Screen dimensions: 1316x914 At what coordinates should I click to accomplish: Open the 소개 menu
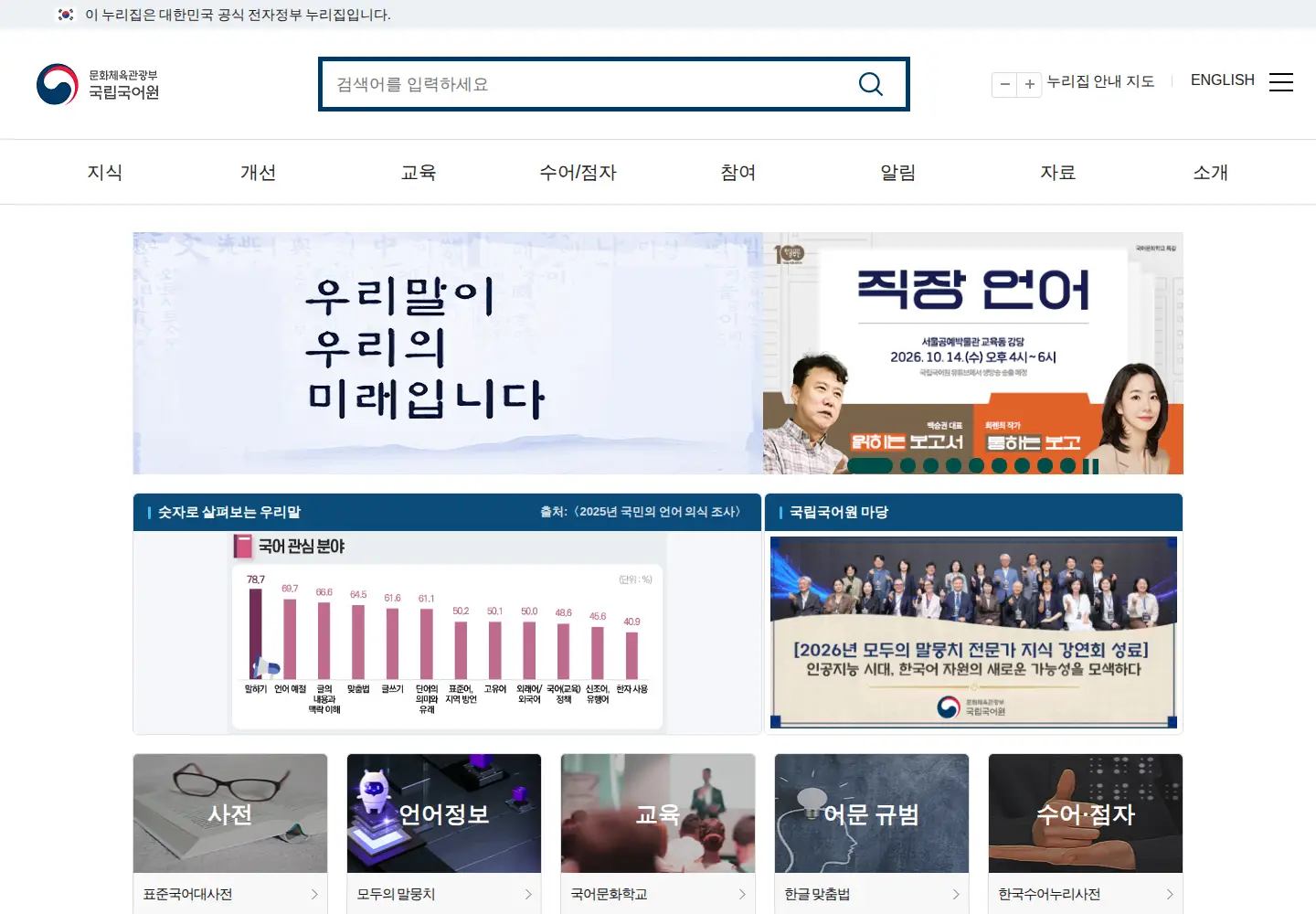pyautogui.click(x=1211, y=172)
